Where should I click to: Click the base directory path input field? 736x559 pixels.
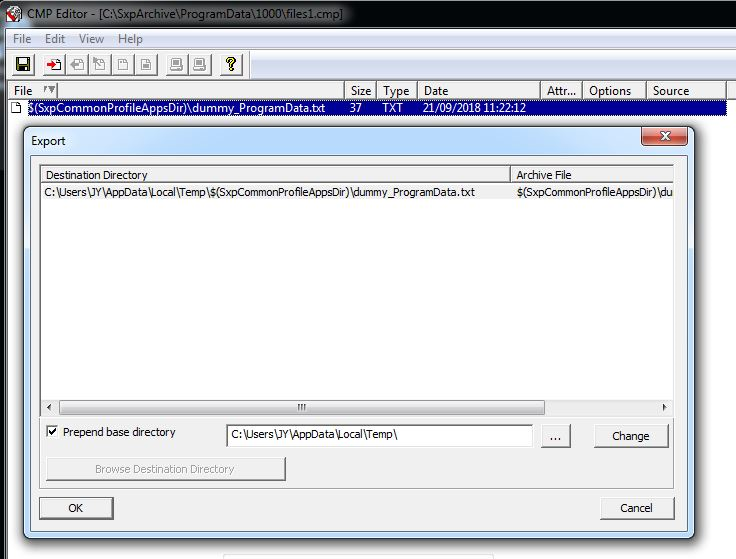tap(379, 436)
